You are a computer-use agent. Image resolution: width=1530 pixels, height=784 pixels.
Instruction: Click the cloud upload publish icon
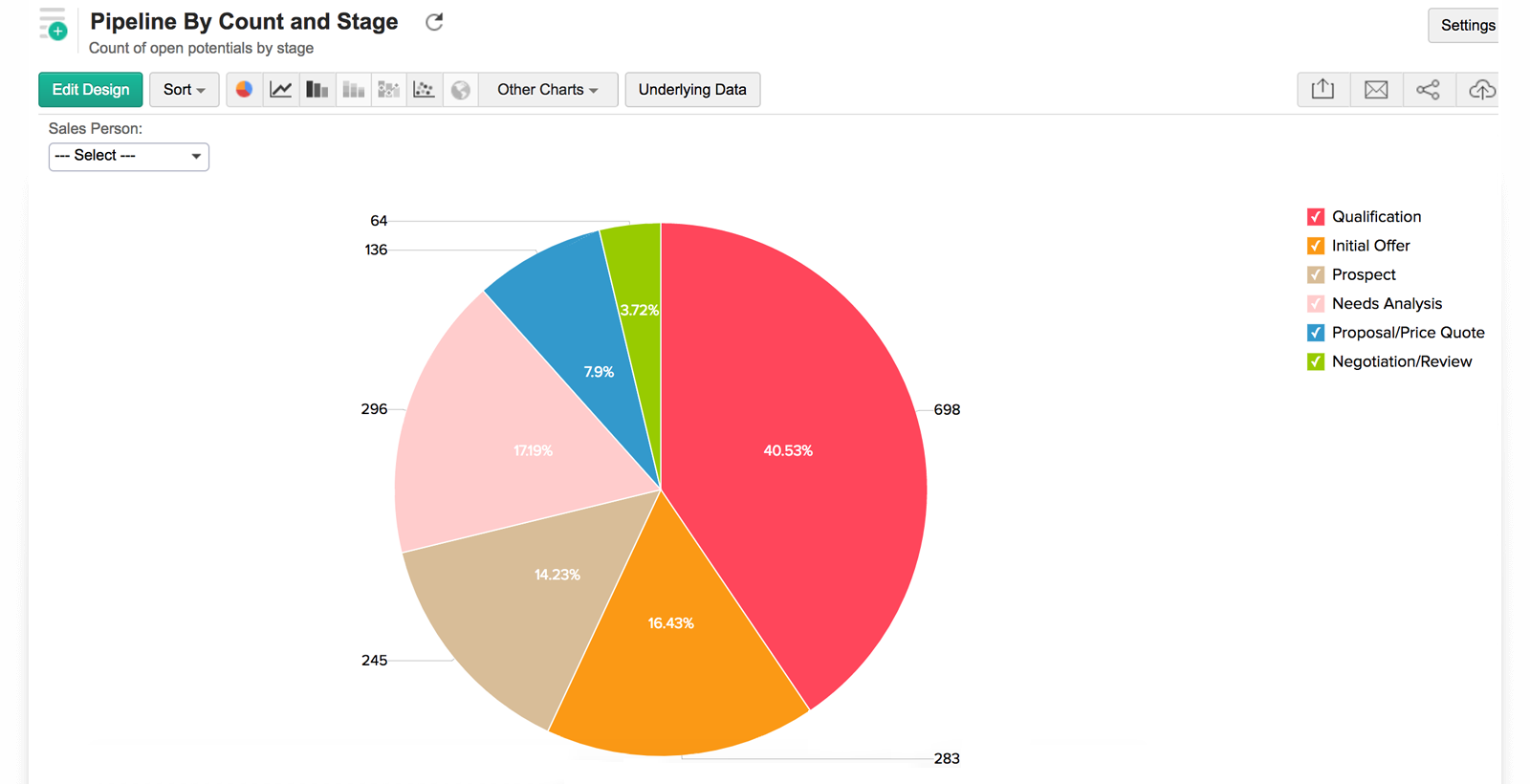(1481, 90)
